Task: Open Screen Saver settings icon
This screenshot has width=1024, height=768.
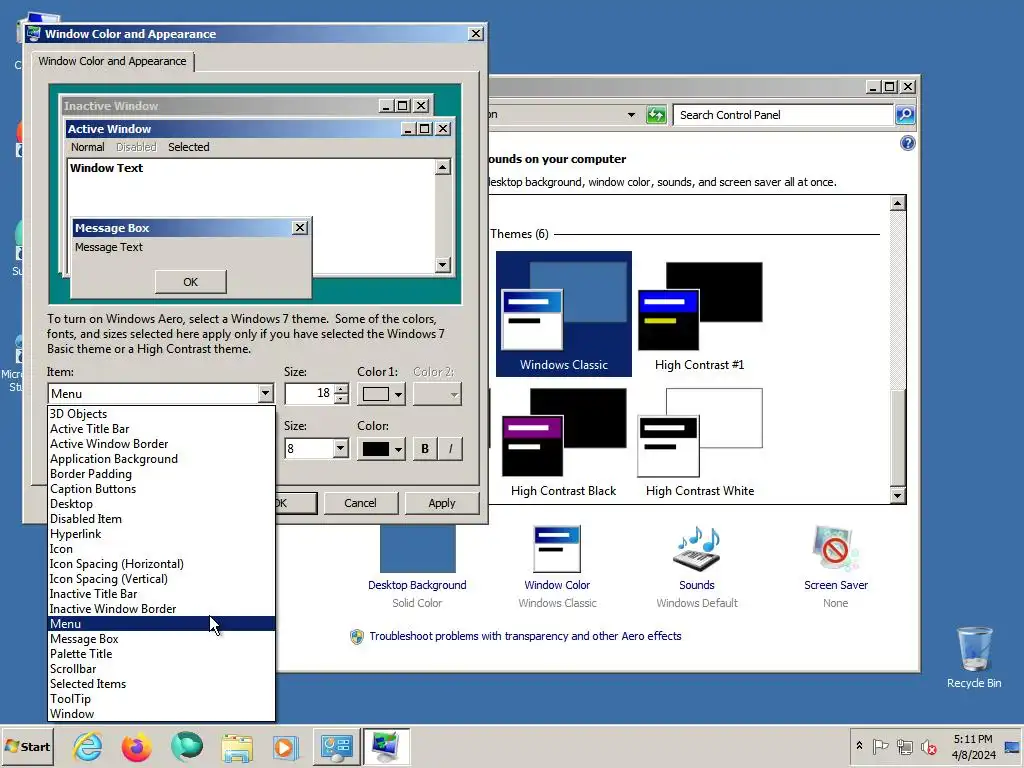Action: pos(835,549)
